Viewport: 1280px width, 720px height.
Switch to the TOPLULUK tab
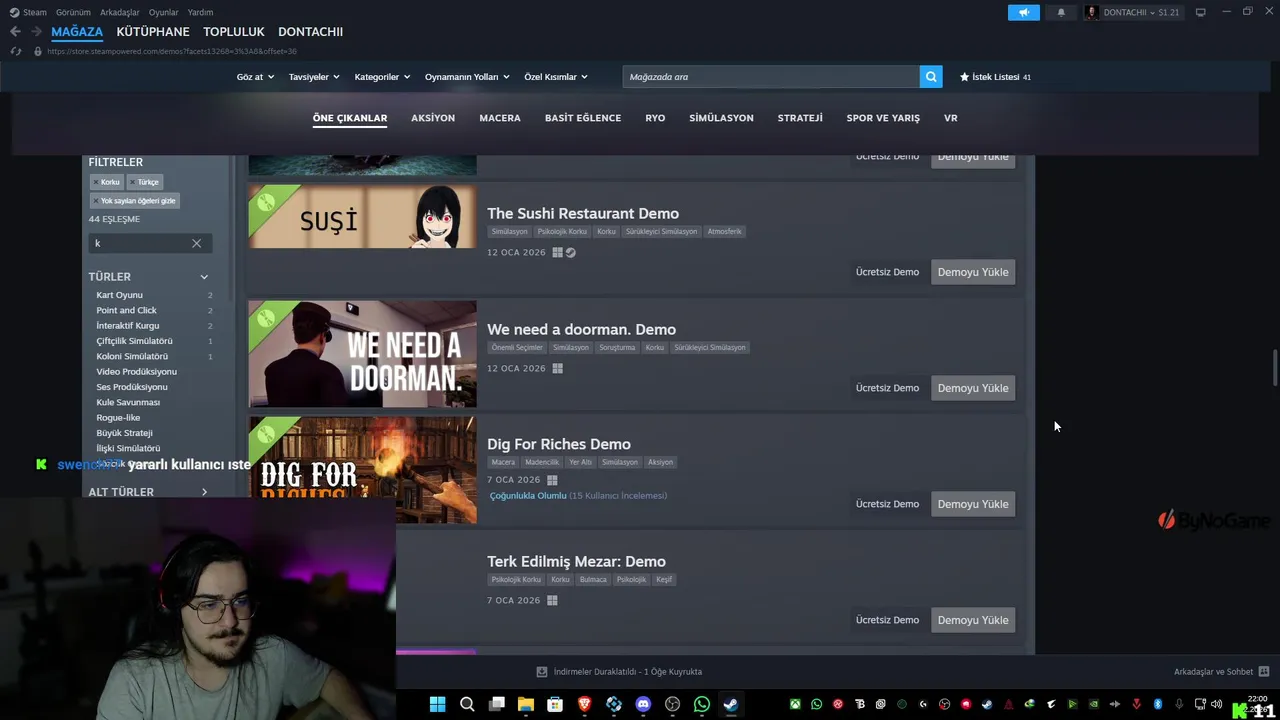[x=234, y=32]
